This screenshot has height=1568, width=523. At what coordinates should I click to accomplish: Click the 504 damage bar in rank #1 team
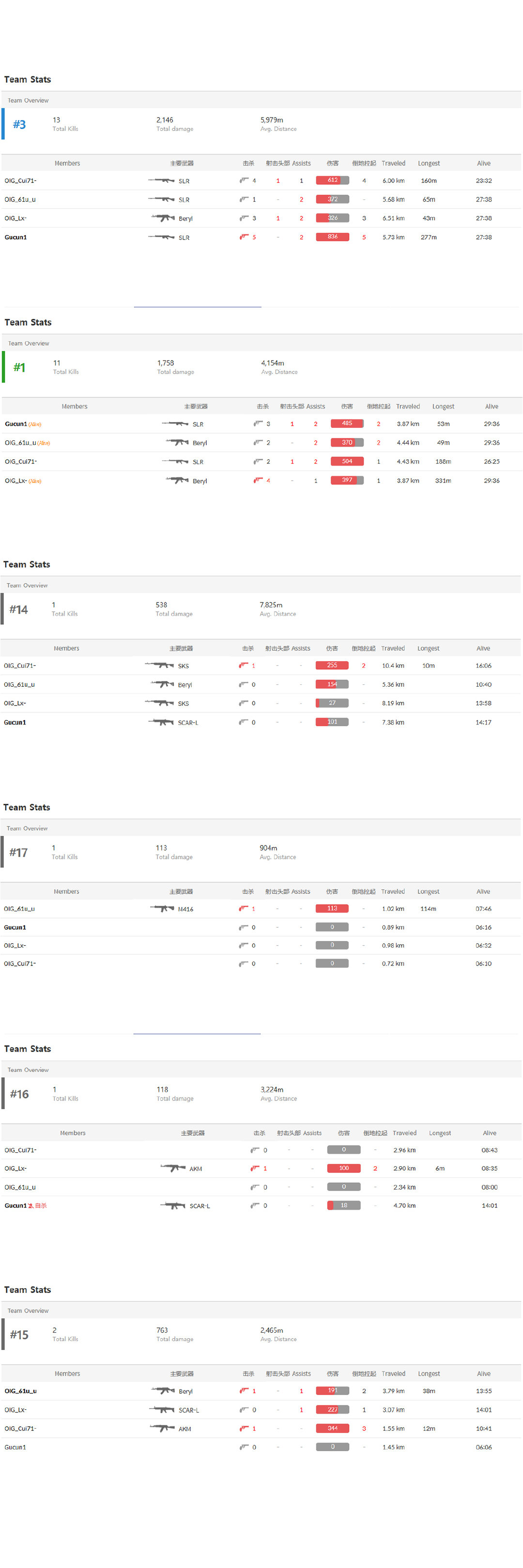pyautogui.click(x=347, y=461)
